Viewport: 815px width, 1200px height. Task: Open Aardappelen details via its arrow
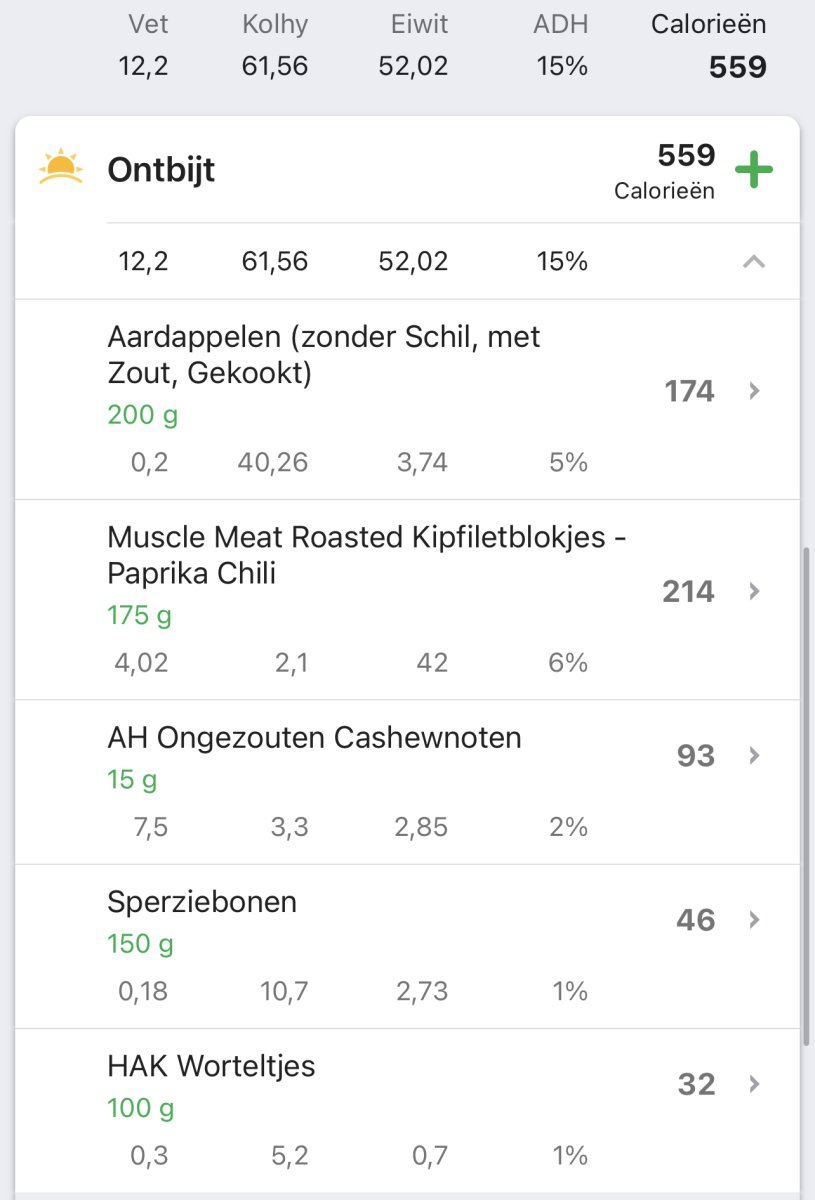755,391
